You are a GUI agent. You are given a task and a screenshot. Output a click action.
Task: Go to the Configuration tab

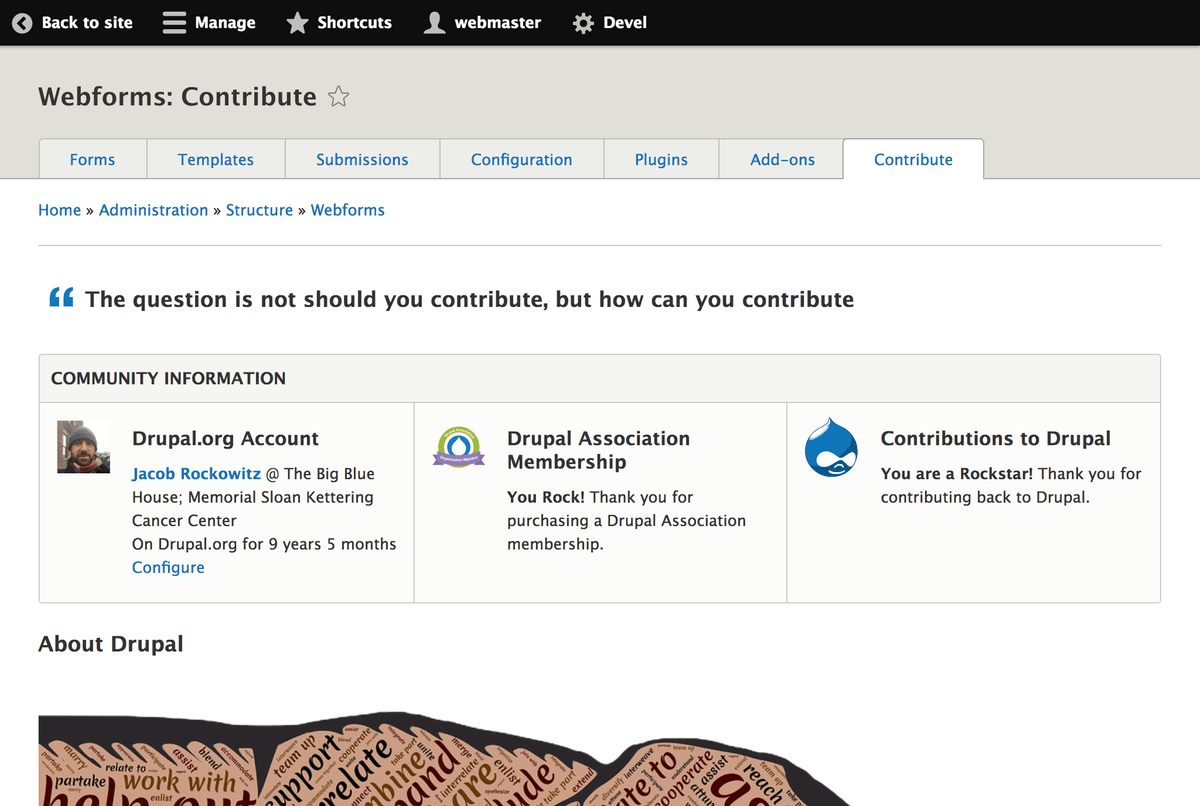522,159
